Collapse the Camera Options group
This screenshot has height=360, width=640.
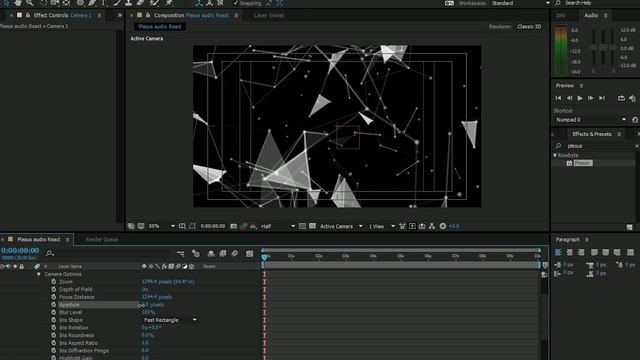coord(39,274)
